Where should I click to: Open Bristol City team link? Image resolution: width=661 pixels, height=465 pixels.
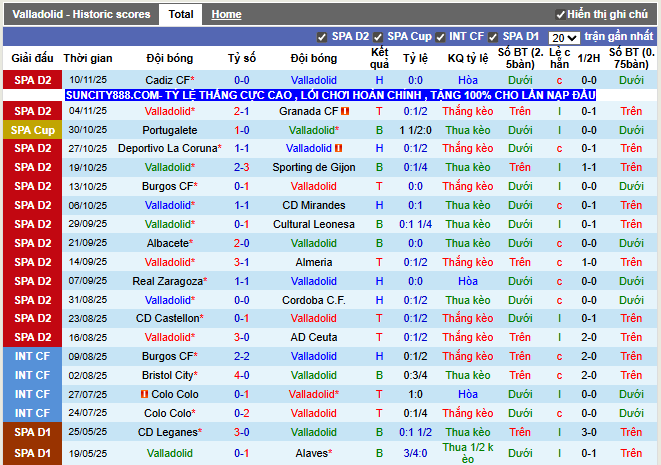pyautogui.click(x=170, y=375)
